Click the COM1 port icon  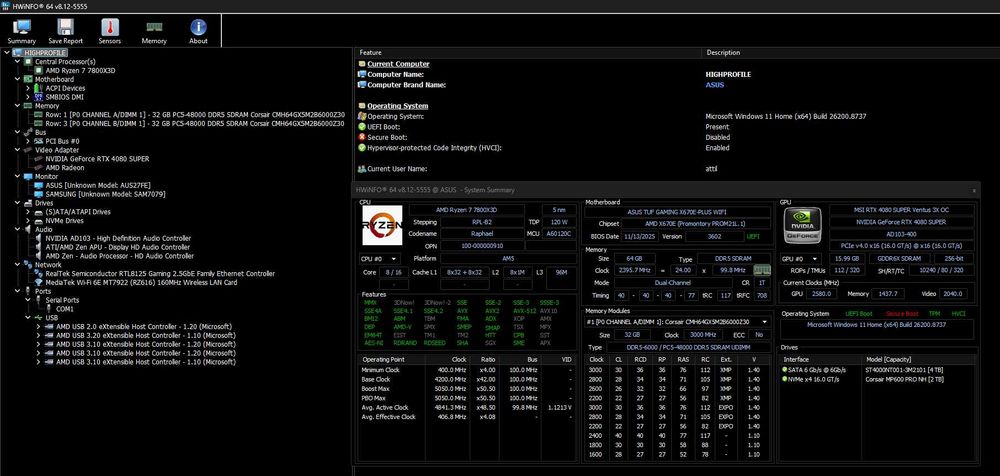[x=50, y=309]
